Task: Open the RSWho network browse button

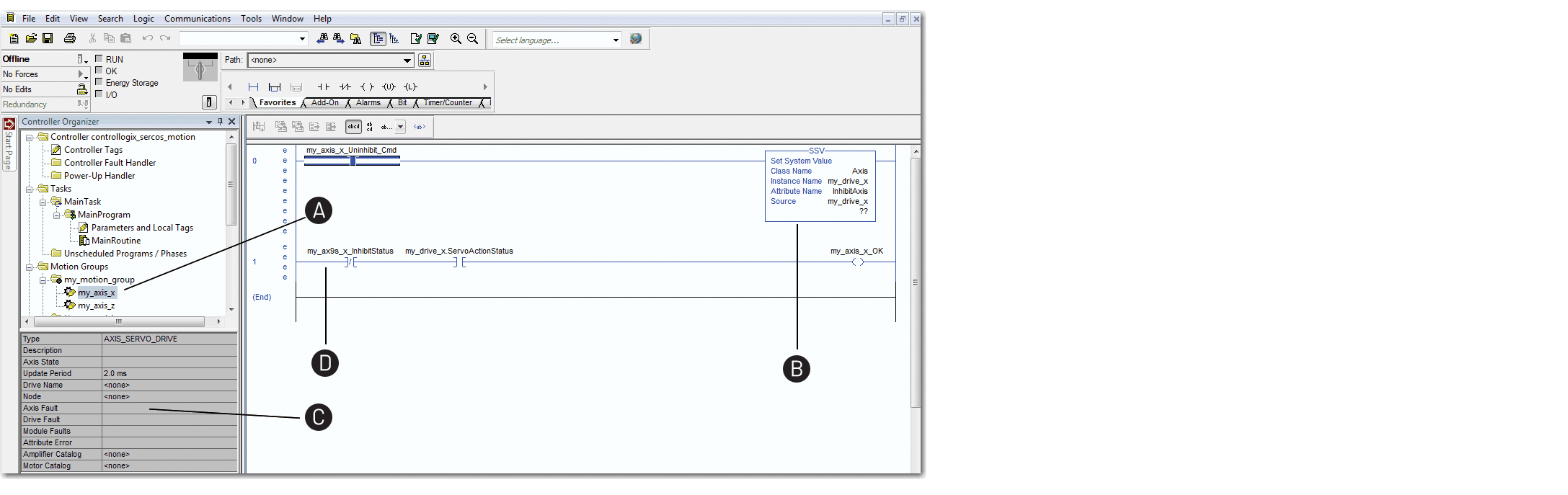Action: tap(425, 61)
